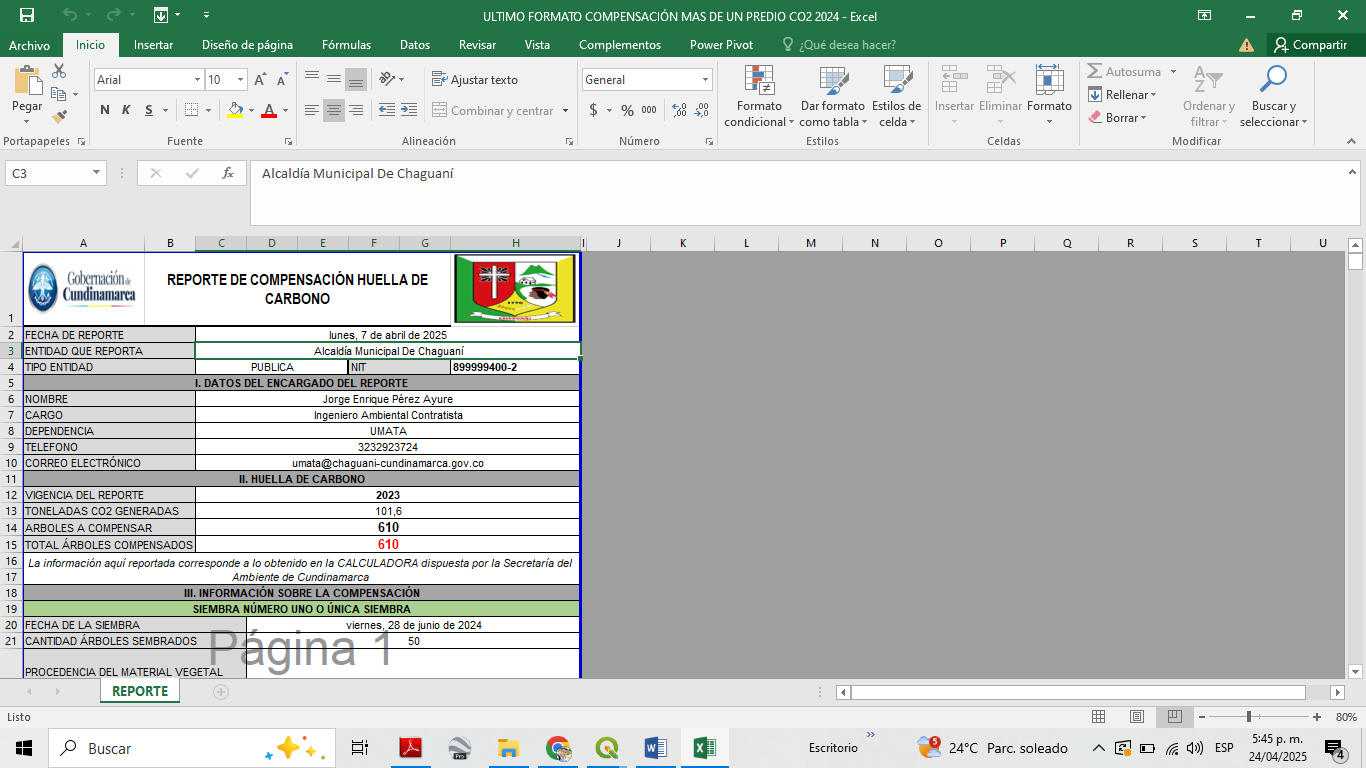
Task: Open Word from the Windows taskbar
Action: point(655,748)
